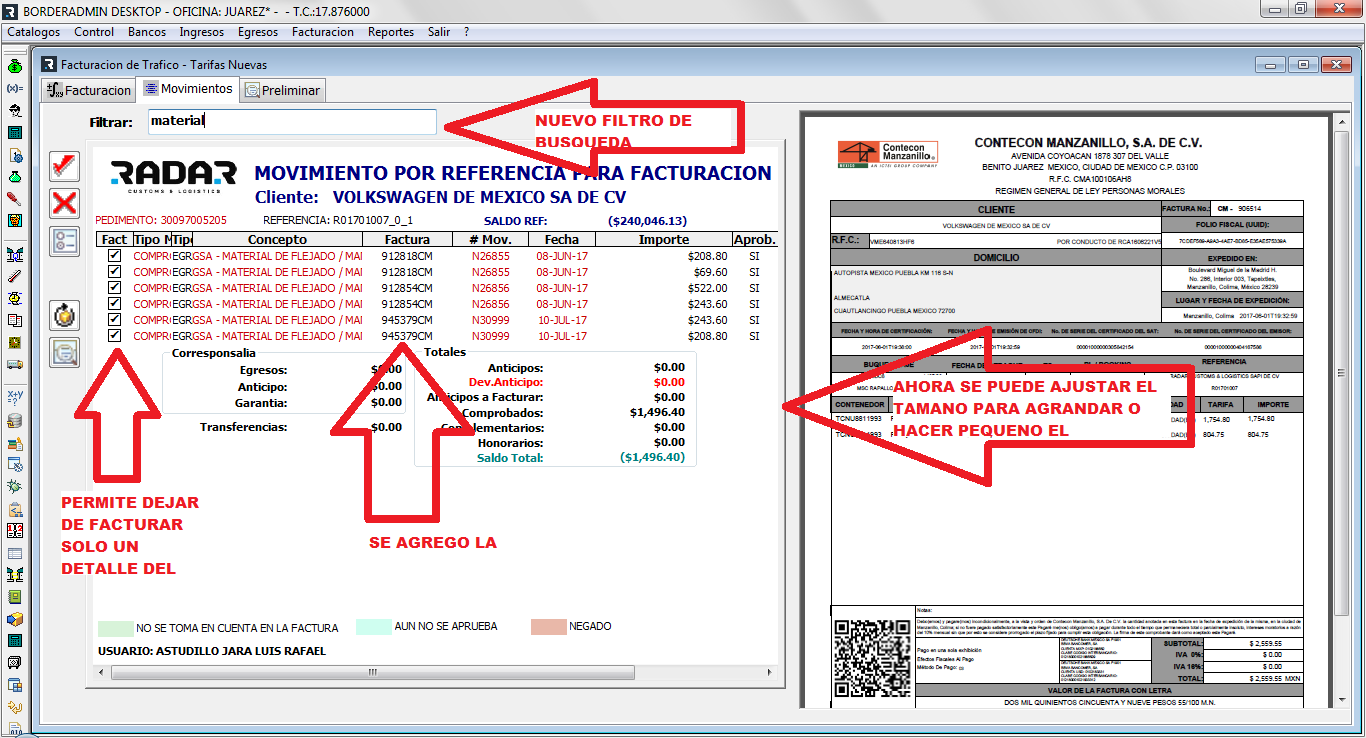This screenshot has width=1366, height=738.
Task: Switch to the Facturacion tab
Action: click(89, 90)
